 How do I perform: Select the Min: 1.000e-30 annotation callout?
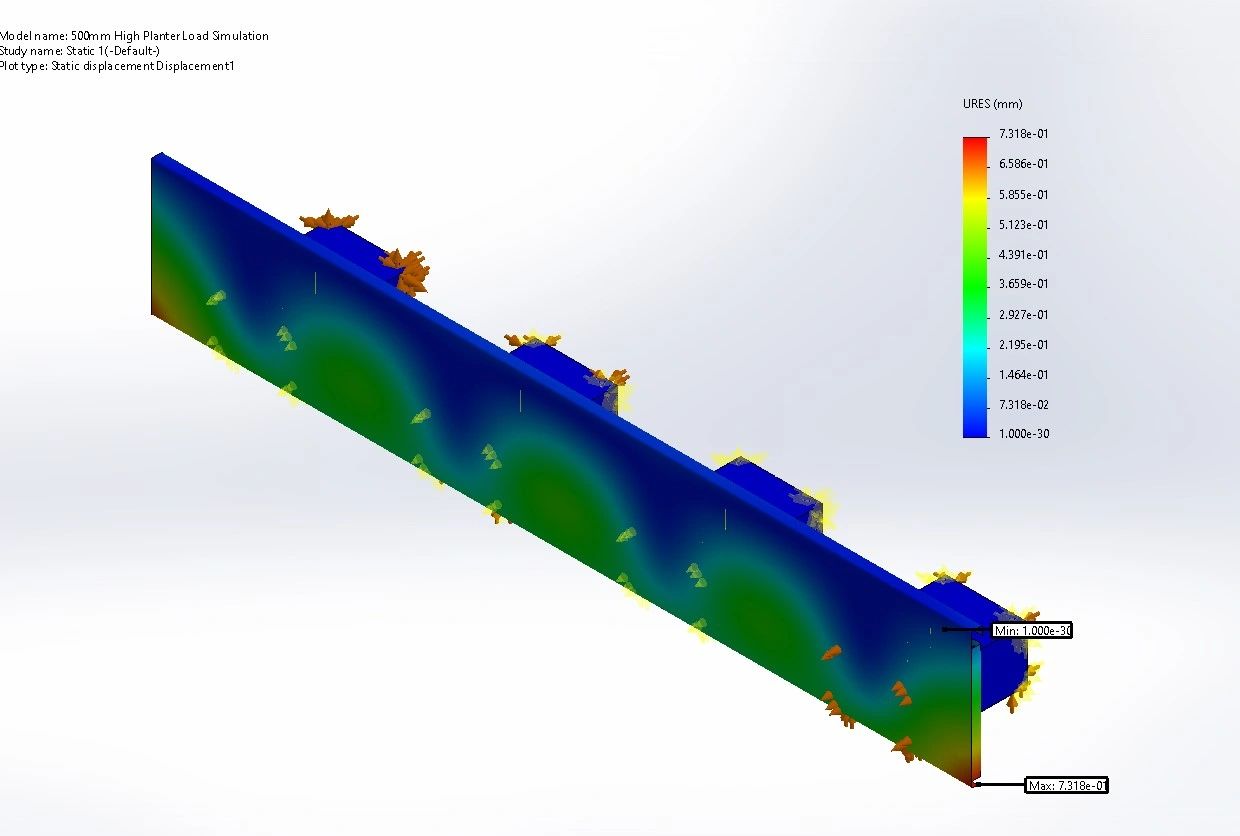coord(1031,630)
